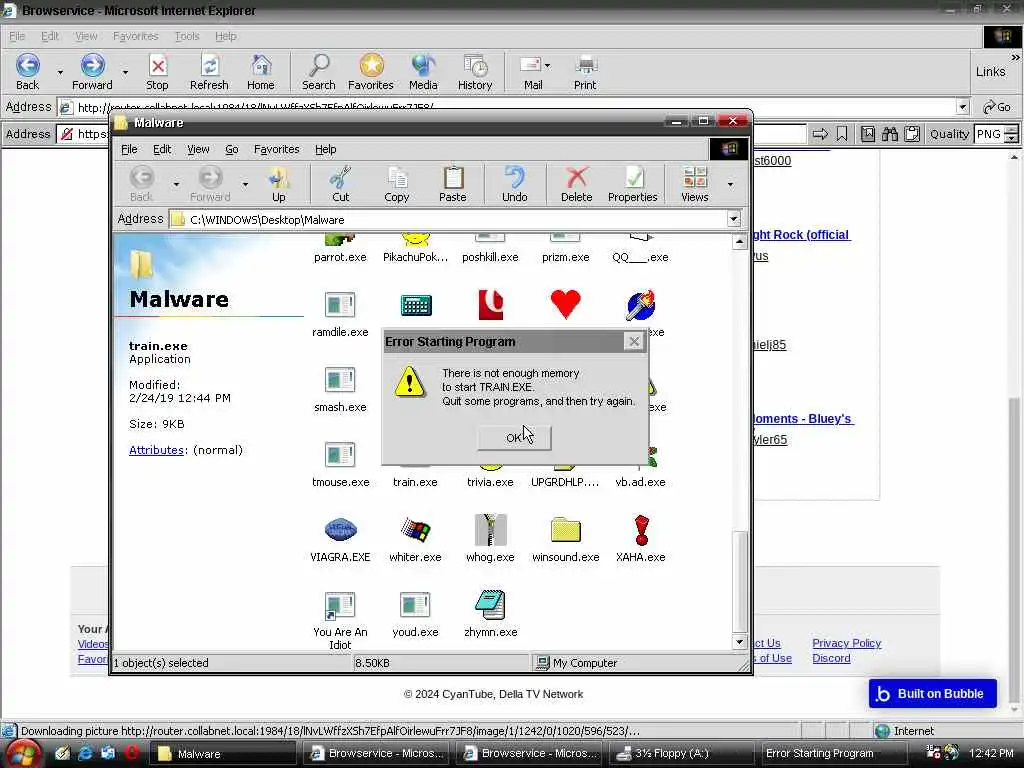Click the Malware taskbar button
This screenshot has height=768, width=1024.
[x=223, y=753]
